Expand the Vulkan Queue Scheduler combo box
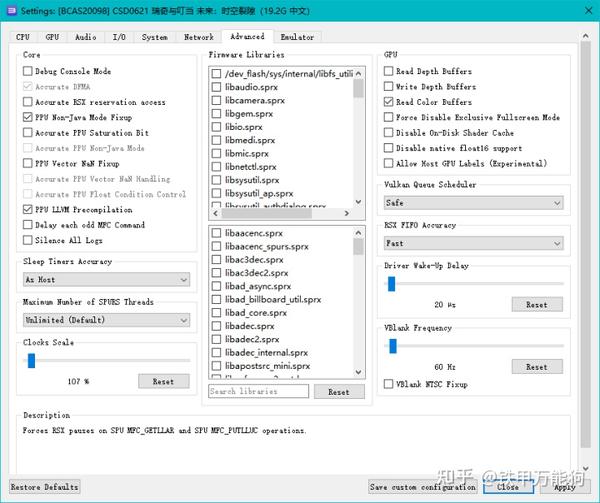600x503 pixels. tap(473, 203)
